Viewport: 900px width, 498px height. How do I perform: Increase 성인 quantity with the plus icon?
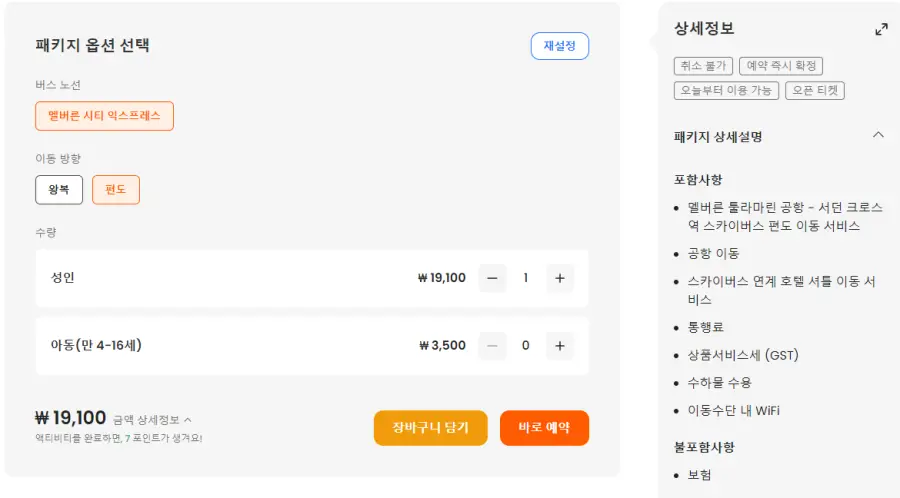[x=560, y=278]
